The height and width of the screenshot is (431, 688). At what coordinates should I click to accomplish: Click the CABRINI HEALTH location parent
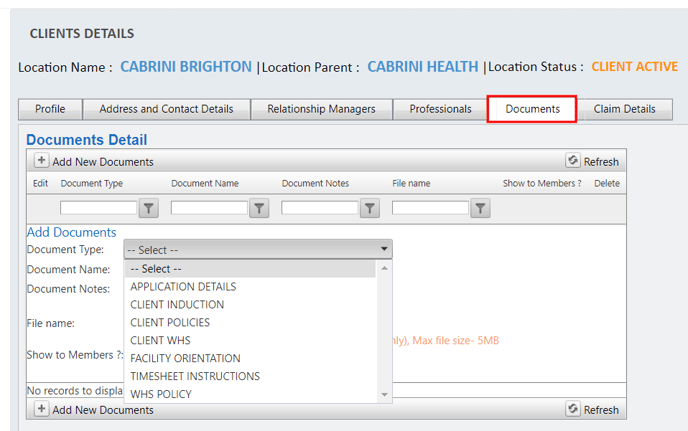pos(423,67)
